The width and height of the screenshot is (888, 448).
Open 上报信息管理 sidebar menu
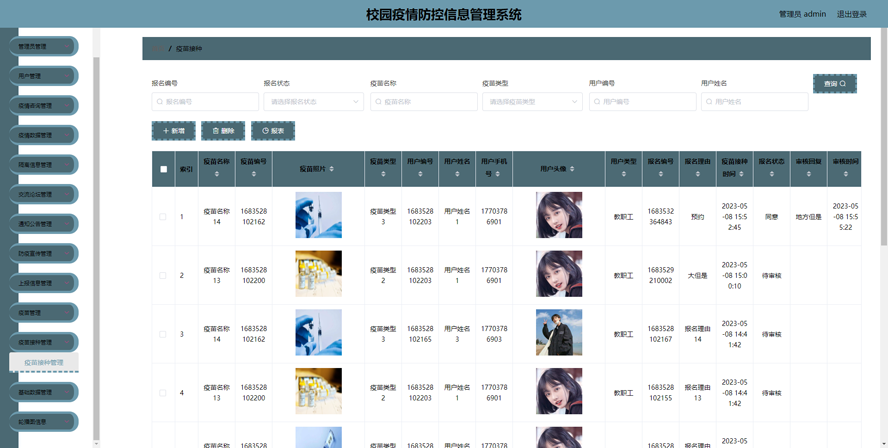click(x=44, y=283)
